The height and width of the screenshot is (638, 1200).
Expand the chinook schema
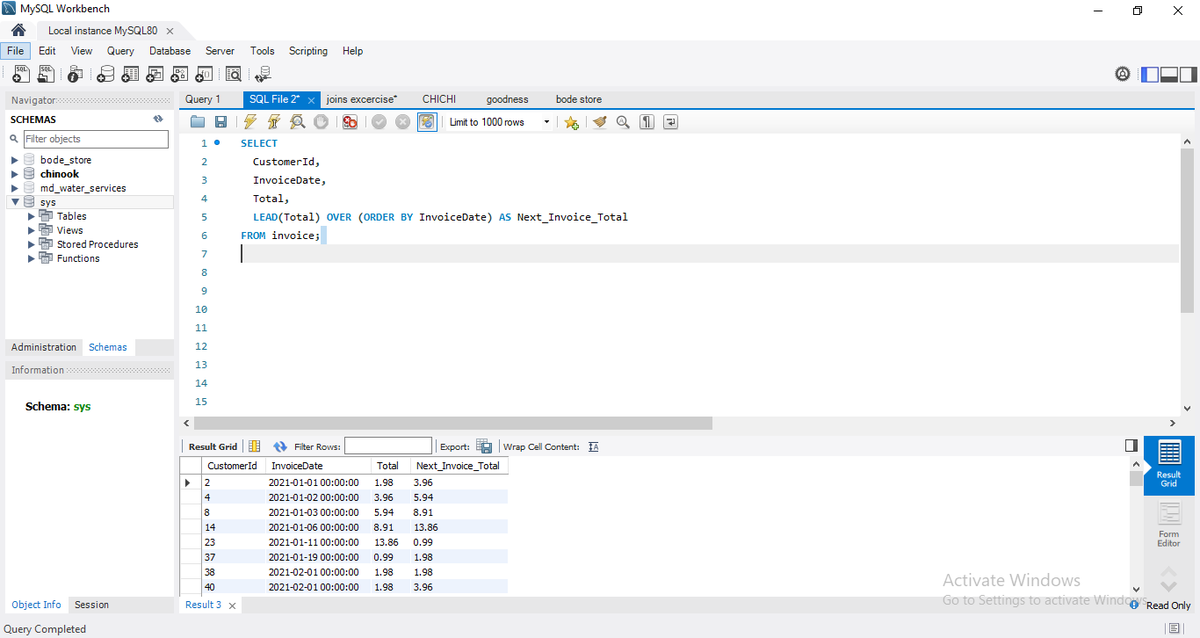pos(14,174)
